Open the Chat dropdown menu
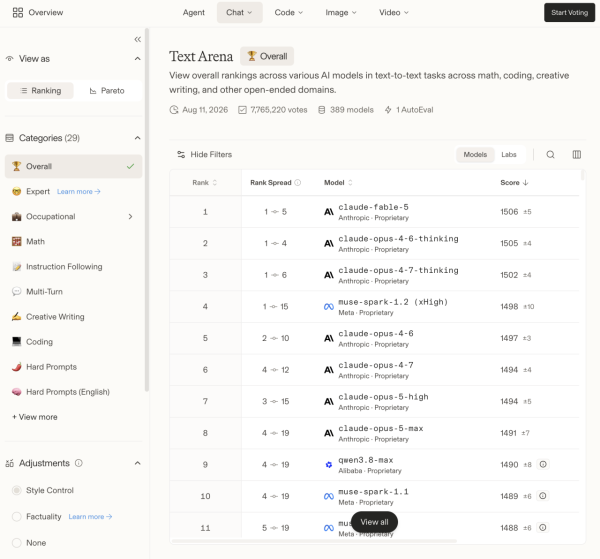Screen dimensions: 600x559 pyautogui.click(x=240, y=13)
